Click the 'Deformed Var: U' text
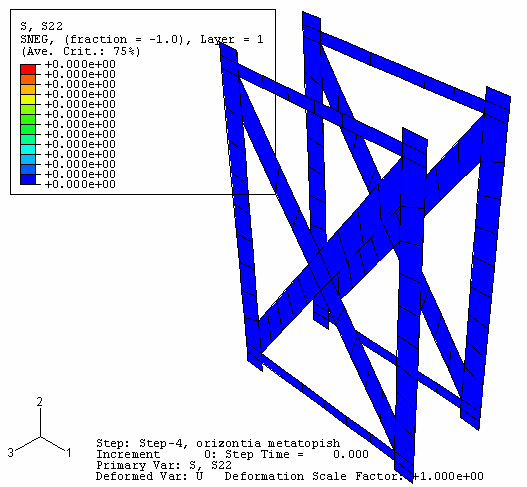The image size is (527, 487). click(x=150, y=476)
